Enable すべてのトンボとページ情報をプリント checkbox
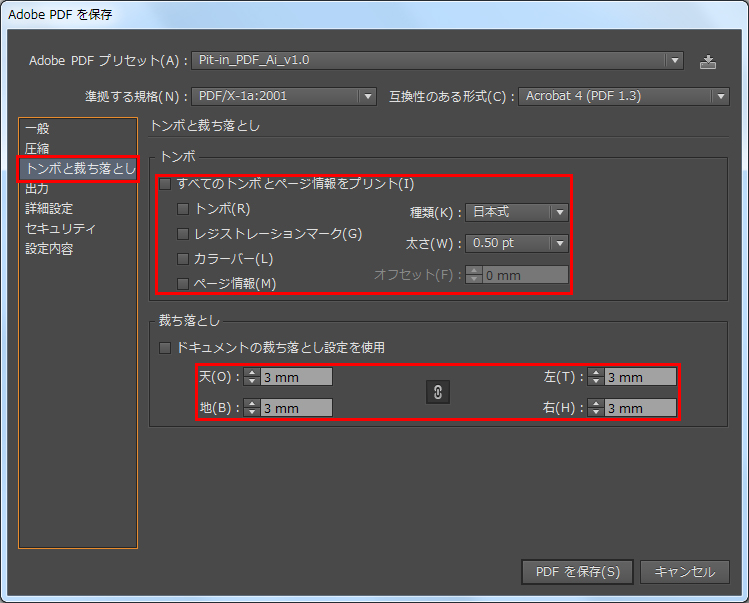749x603 pixels. (165, 184)
